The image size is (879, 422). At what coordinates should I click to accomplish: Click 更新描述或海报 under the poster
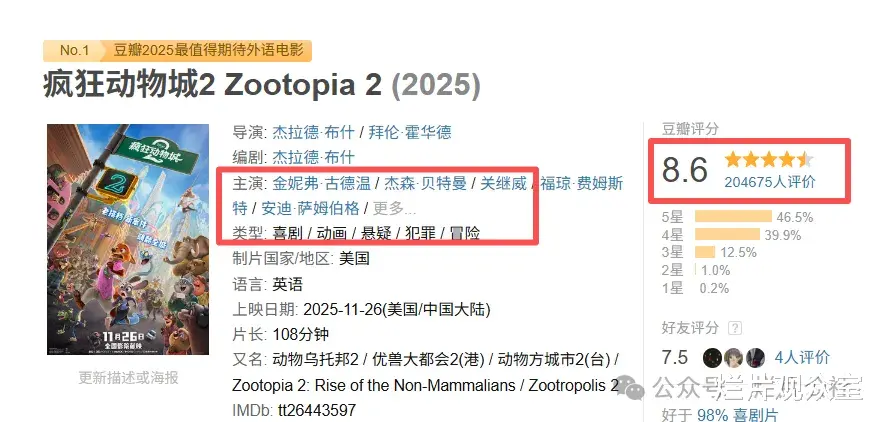[128, 377]
